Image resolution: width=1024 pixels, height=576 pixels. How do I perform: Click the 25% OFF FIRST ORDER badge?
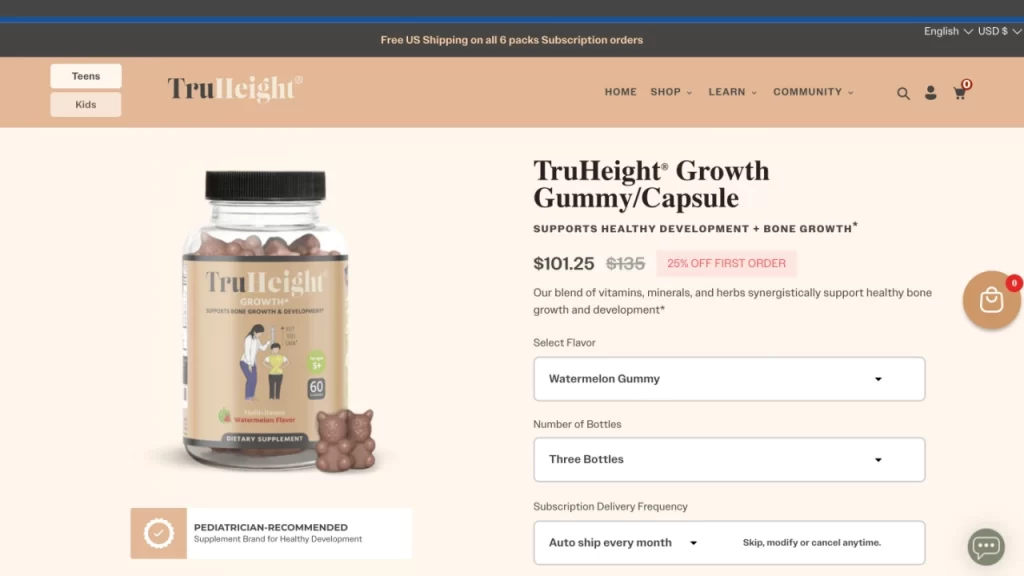click(x=726, y=263)
